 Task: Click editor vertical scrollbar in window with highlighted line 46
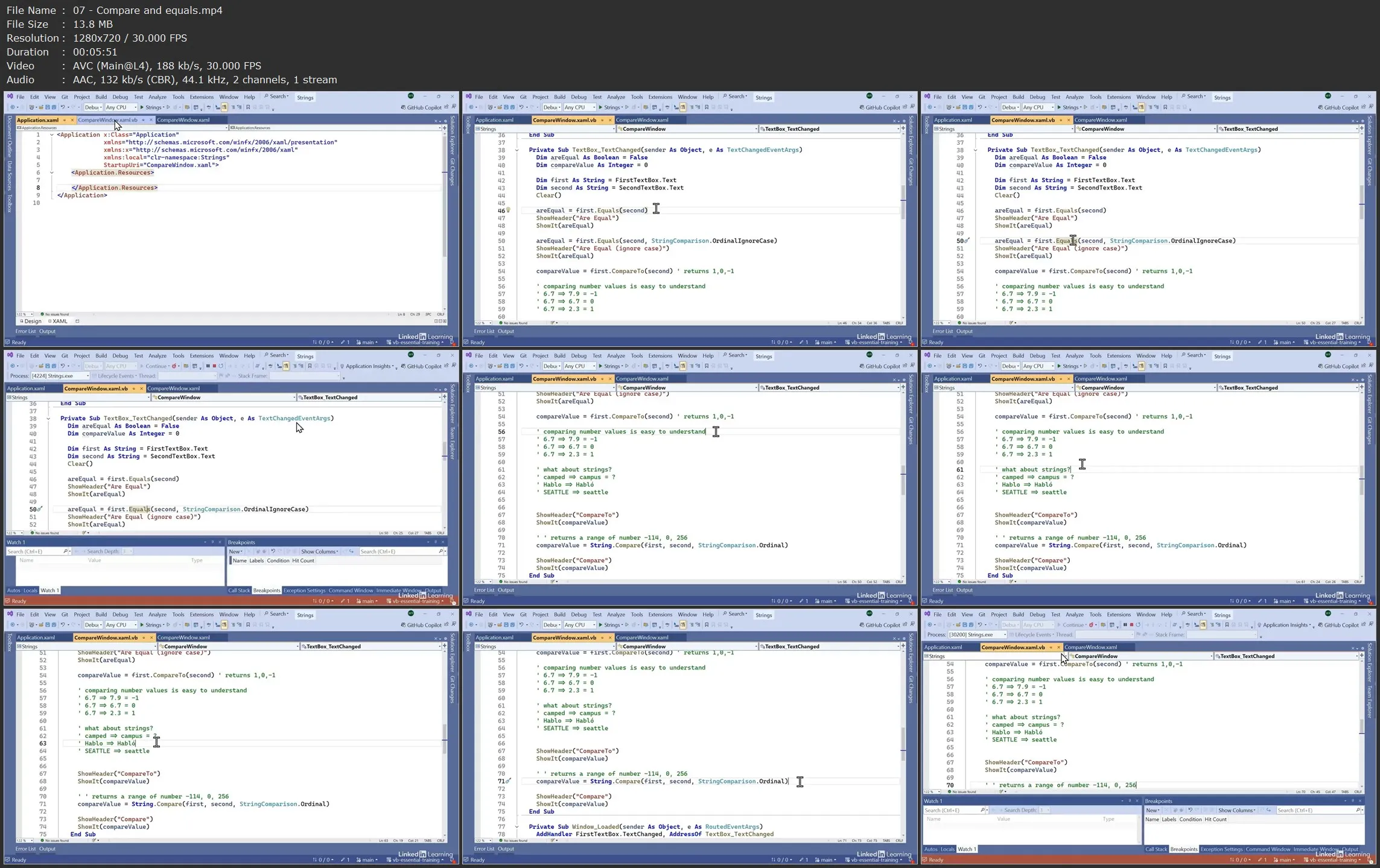[x=903, y=227]
